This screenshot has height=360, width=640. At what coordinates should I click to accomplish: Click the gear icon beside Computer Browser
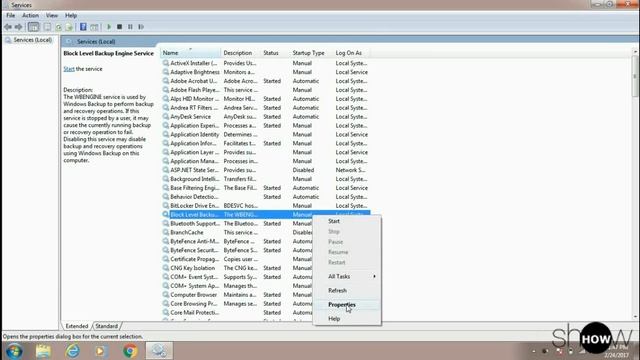pos(166,295)
